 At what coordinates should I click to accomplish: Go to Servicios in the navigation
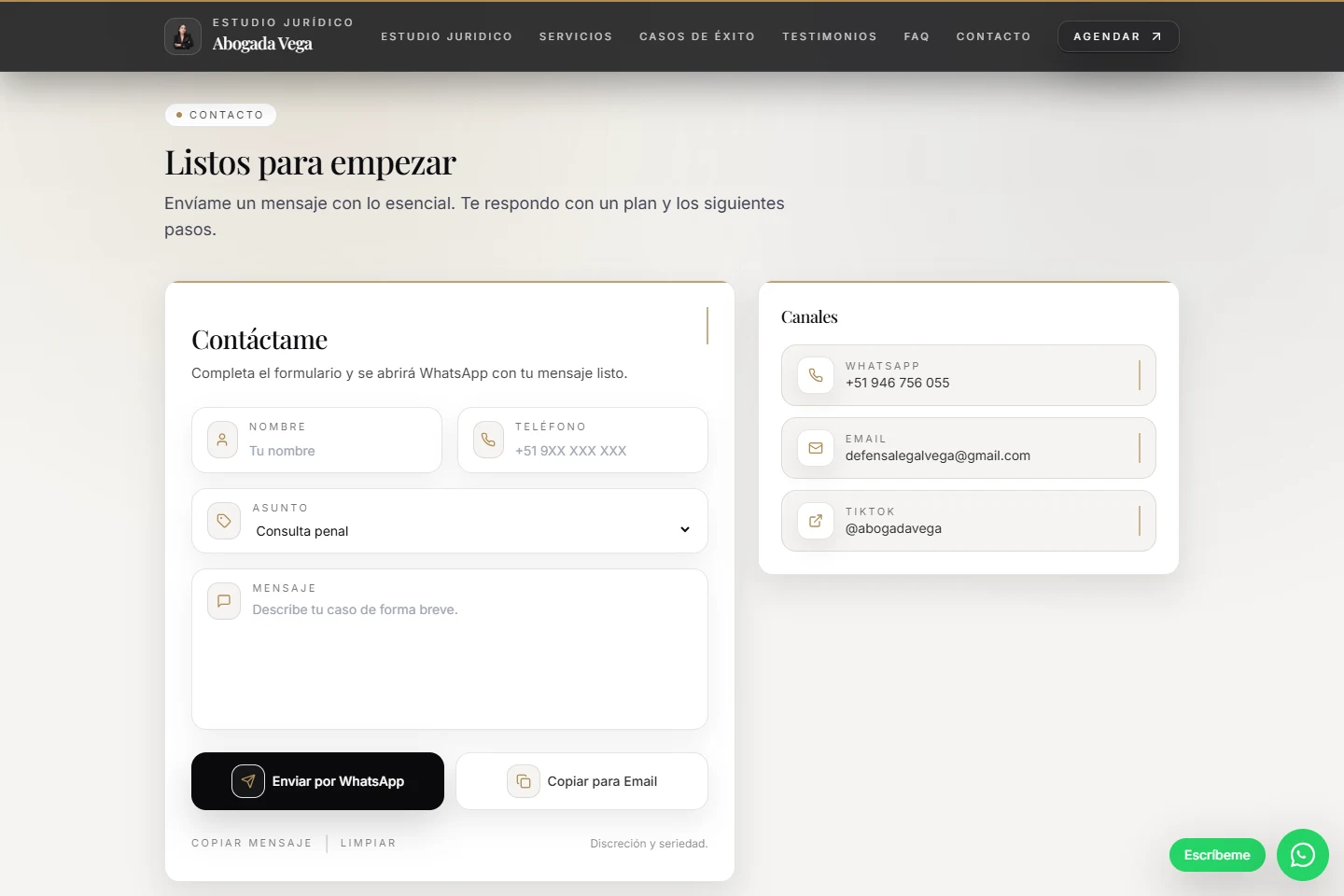(576, 36)
